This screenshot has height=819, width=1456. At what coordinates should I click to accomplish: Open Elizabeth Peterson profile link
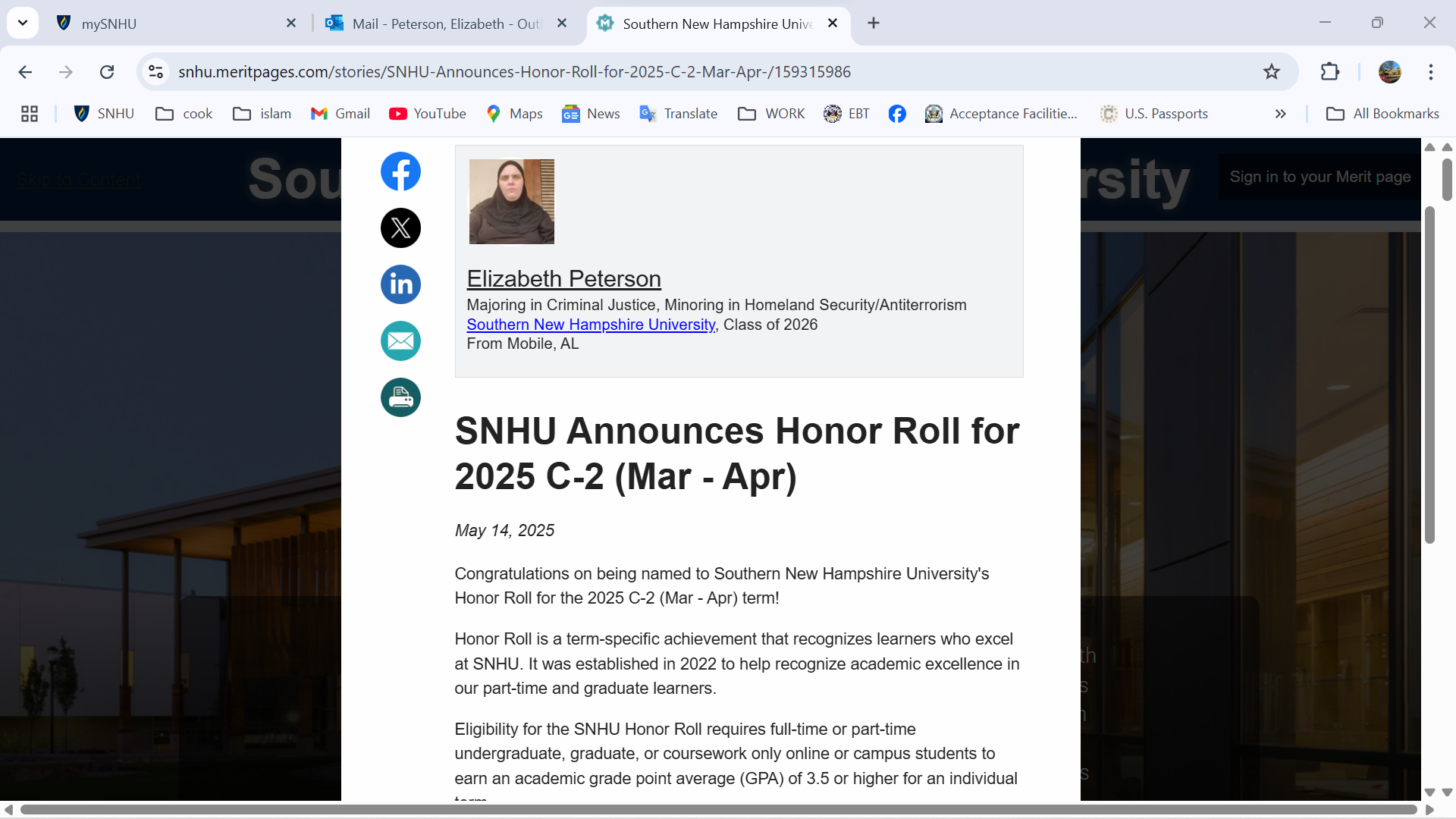click(x=563, y=279)
